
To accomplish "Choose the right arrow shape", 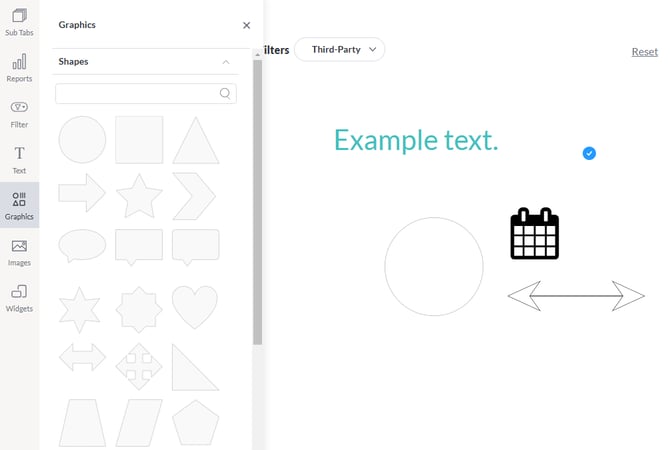I will pyautogui.click(x=82, y=195).
